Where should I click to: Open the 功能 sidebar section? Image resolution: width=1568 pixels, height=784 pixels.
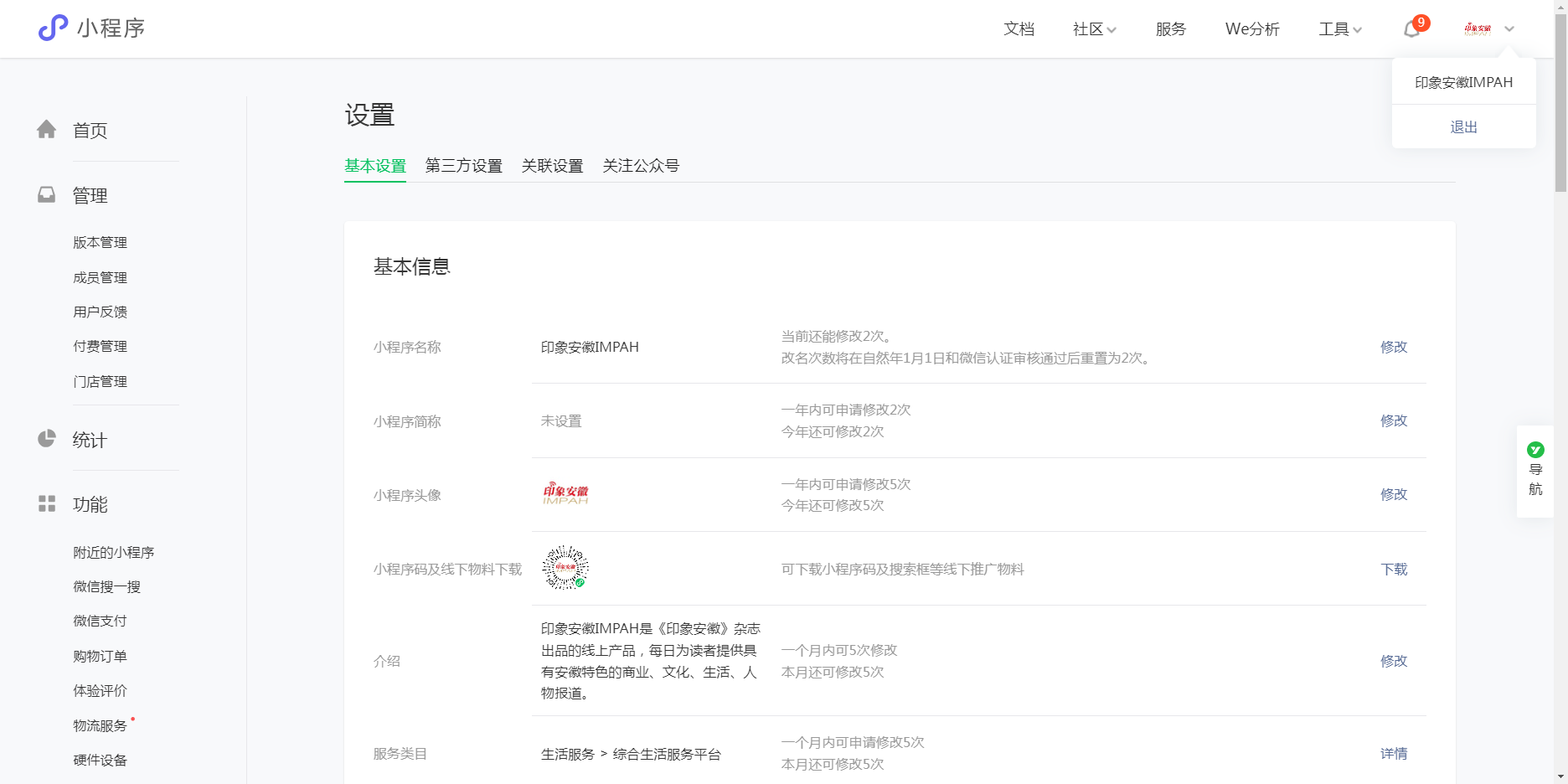[x=90, y=505]
